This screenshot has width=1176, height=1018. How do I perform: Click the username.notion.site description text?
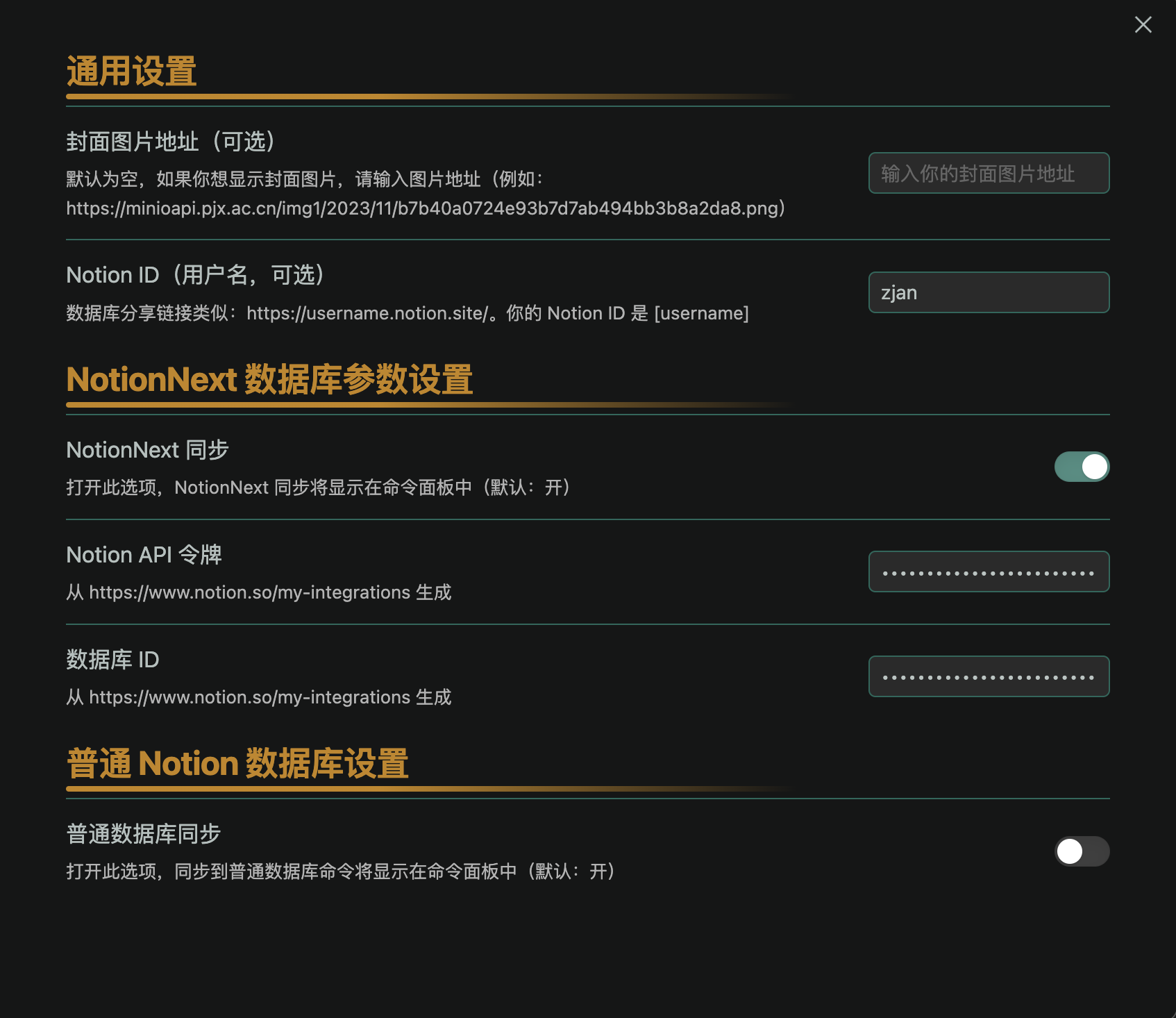407,313
